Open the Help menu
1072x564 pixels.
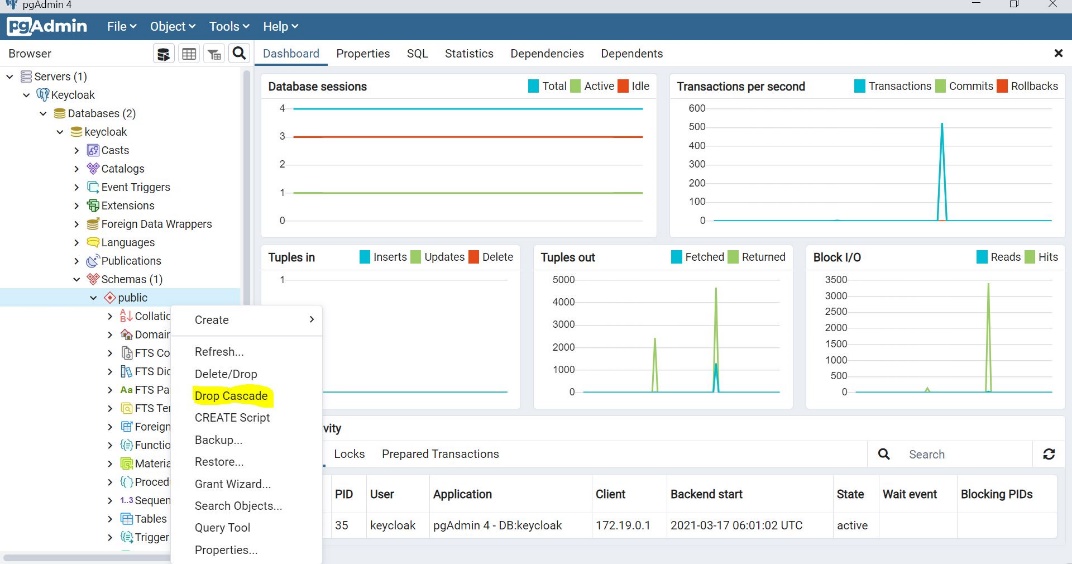pyautogui.click(x=280, y=27)
